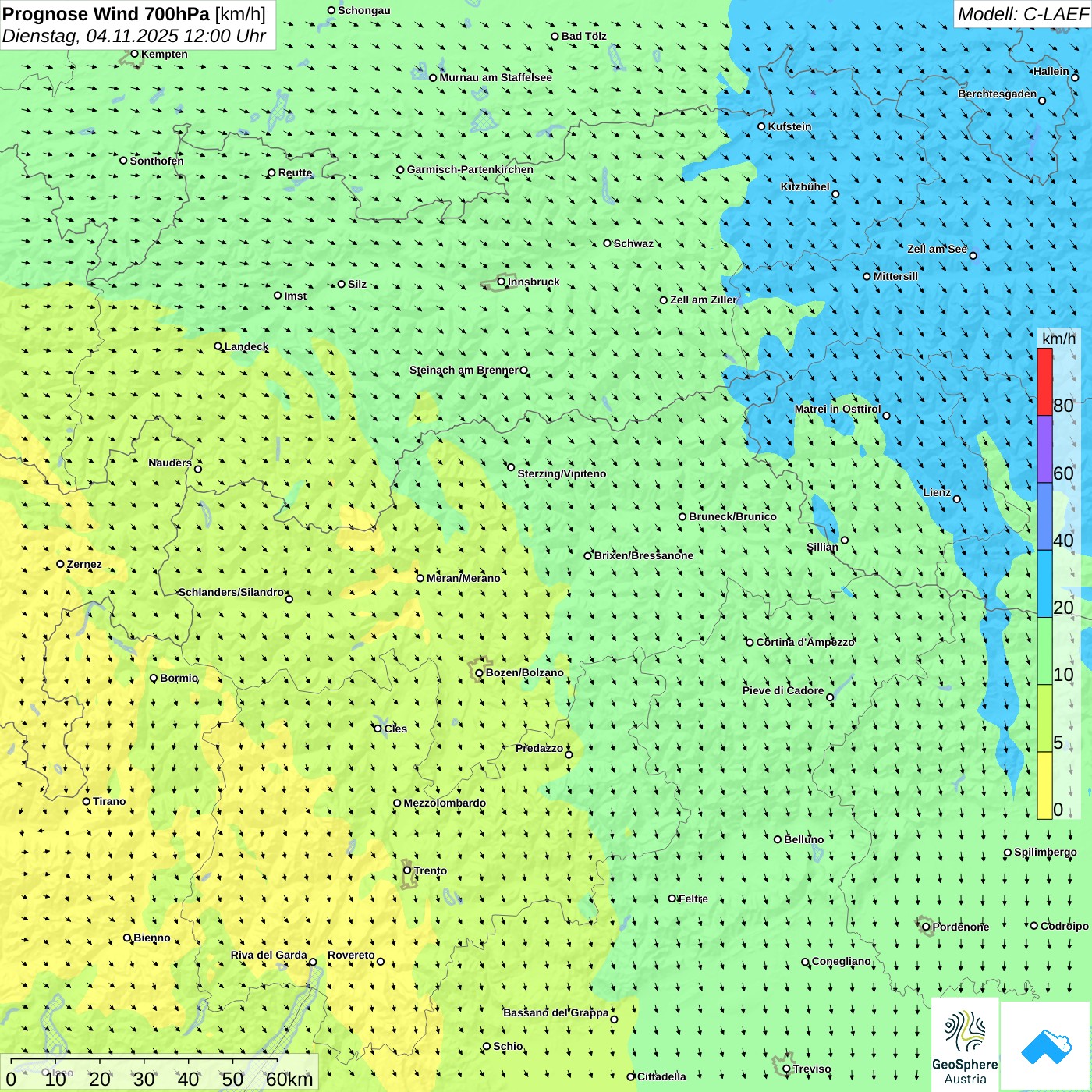Click the Mezzolombardo label
This screenshot has width=1092, height=1092.
pyautogui.click(x=445, y=803)
